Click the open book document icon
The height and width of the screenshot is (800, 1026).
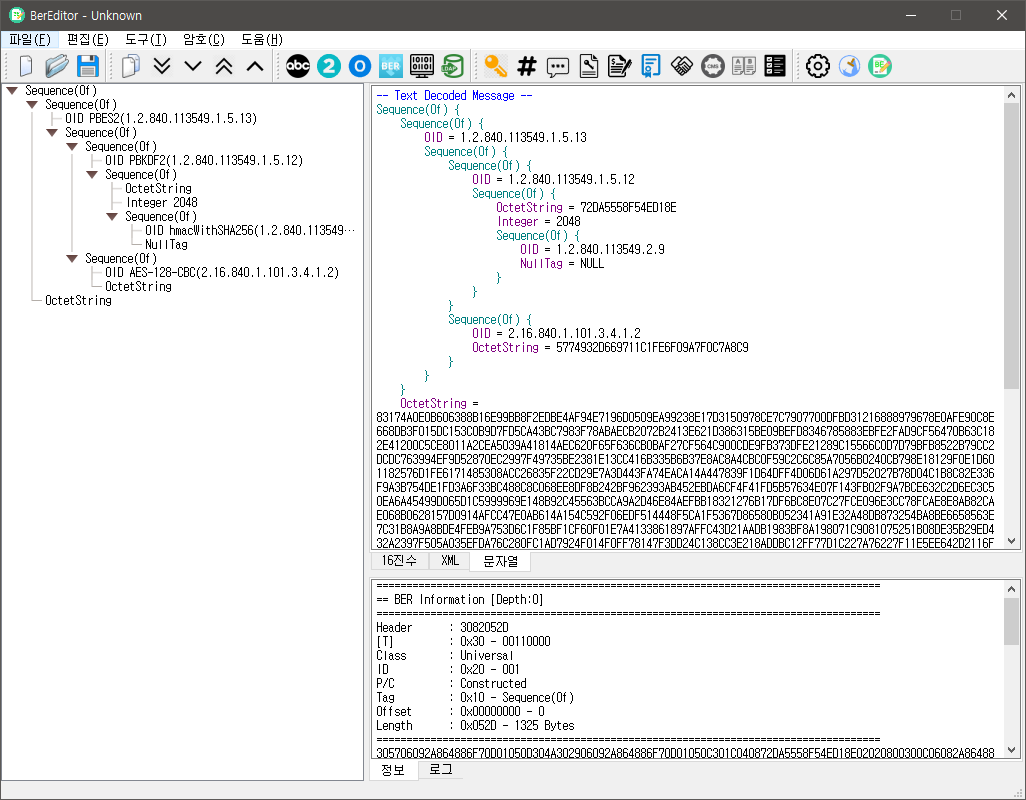coord(744,66)
